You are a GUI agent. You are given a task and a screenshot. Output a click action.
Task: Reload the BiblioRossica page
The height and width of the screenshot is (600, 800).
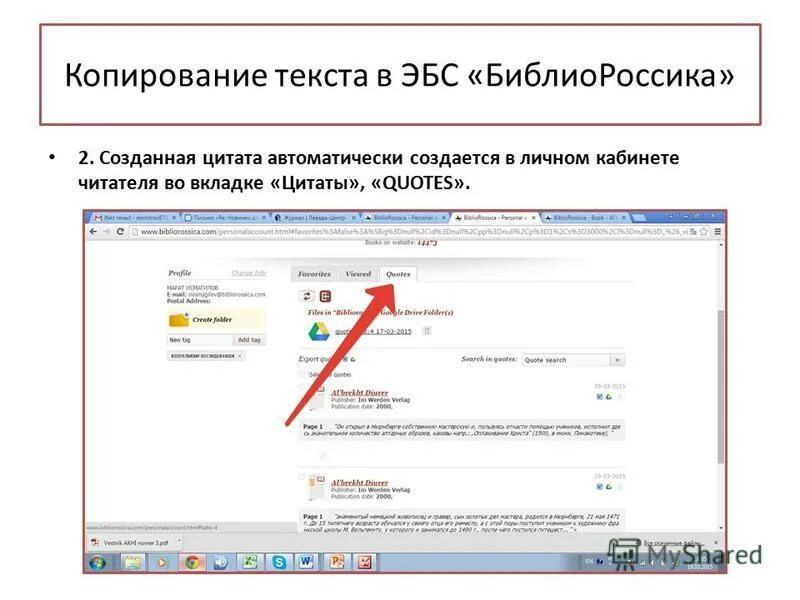(x=120, y=232)
